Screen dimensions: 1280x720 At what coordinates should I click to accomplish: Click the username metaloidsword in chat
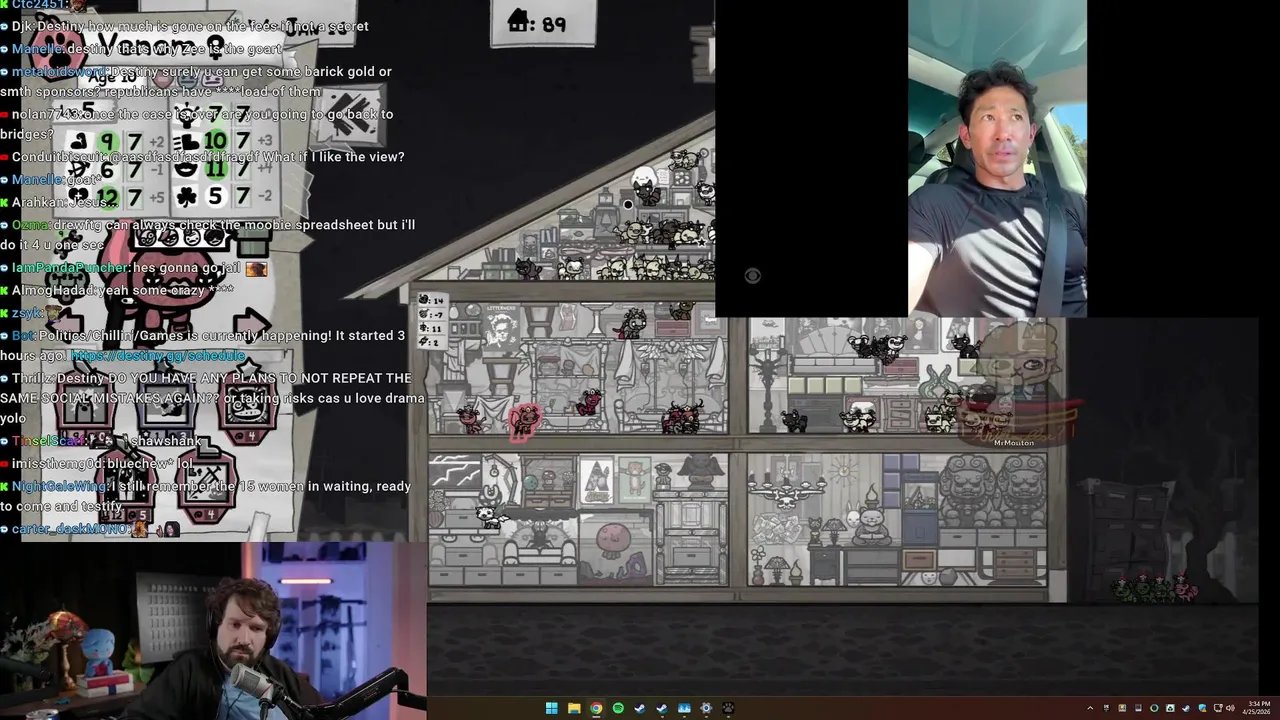[59, 72]
